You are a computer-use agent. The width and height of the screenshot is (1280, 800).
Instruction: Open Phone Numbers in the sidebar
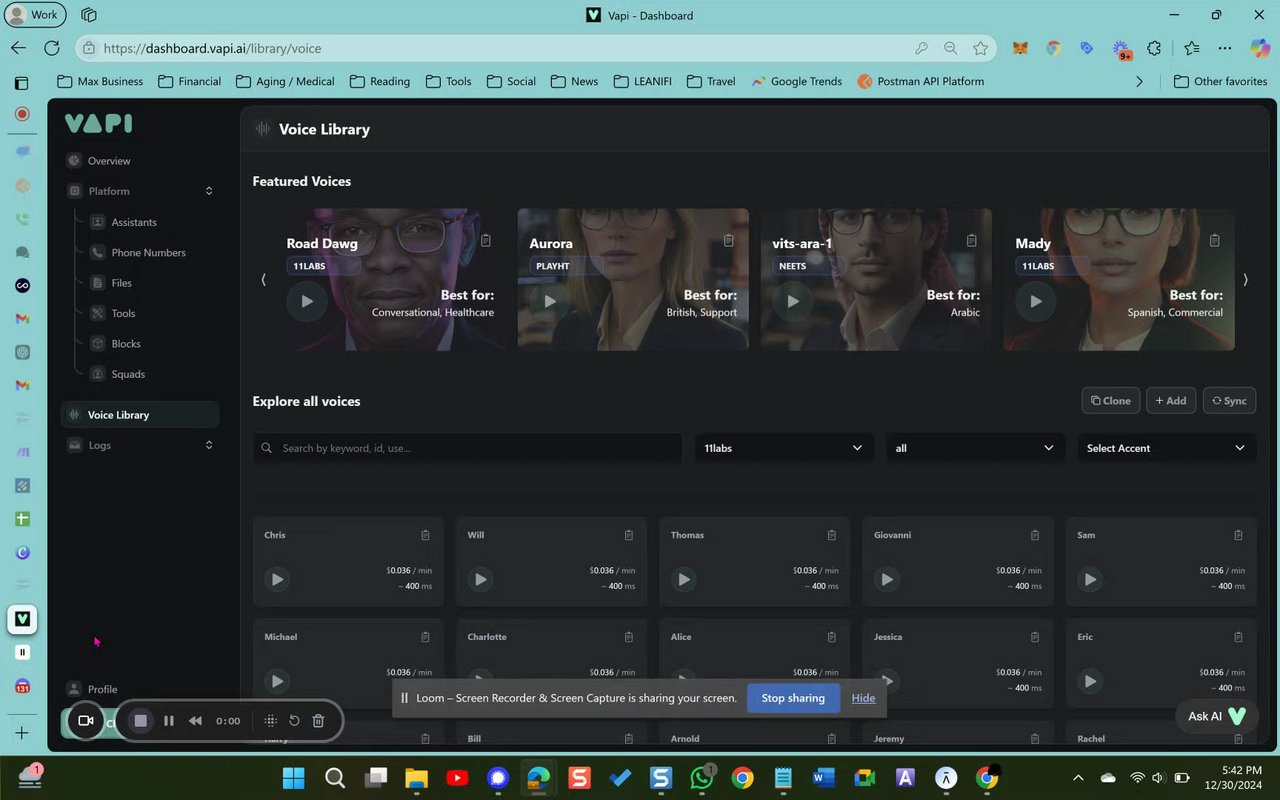click(x=151, y=253)
